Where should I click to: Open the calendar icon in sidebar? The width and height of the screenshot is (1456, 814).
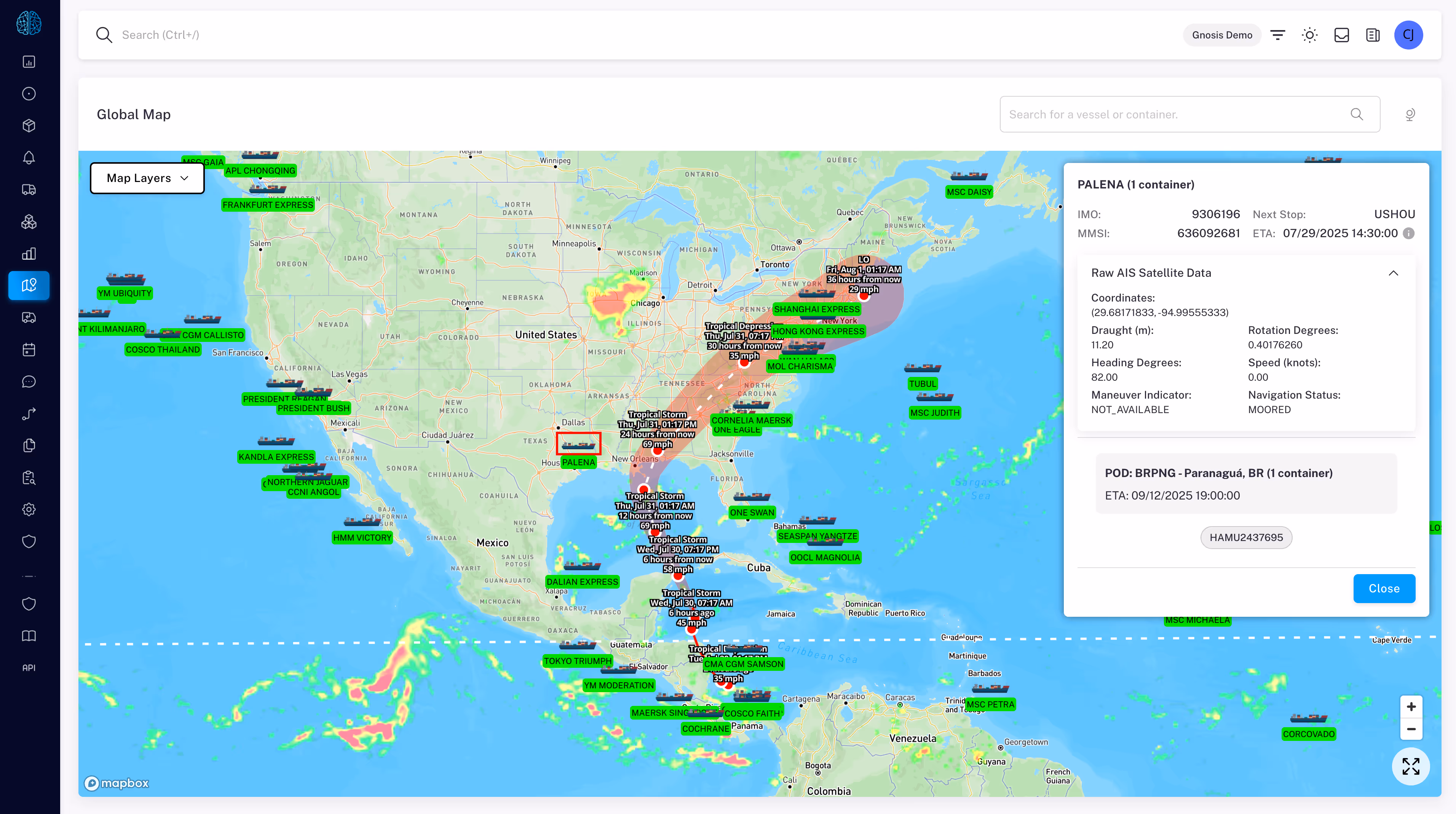29,350
